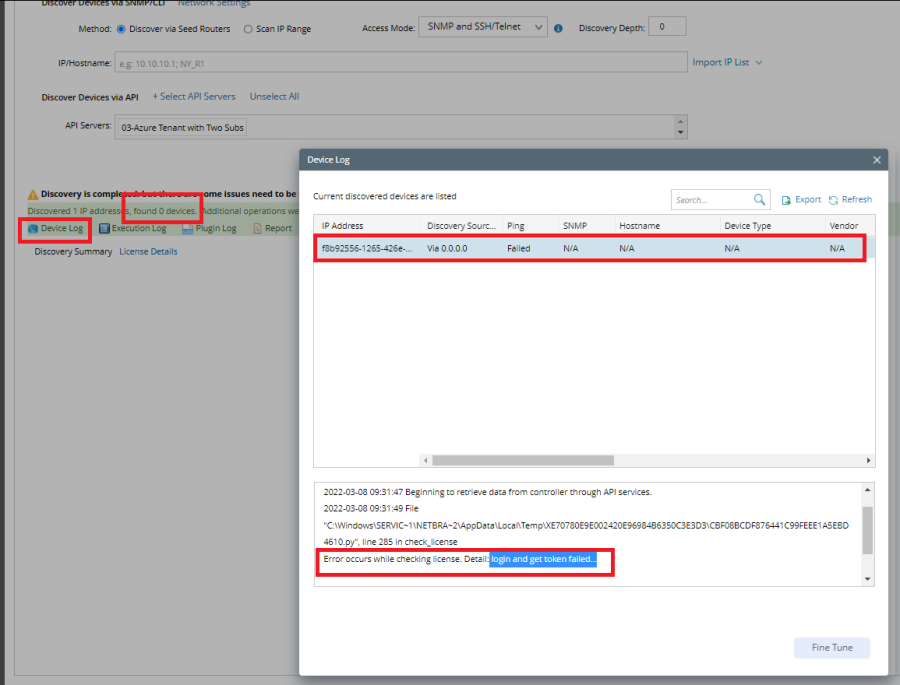The width and height of the screenshot is (900, 685).
Task: Click the Execution Log icon
Action: coord(103,228)
